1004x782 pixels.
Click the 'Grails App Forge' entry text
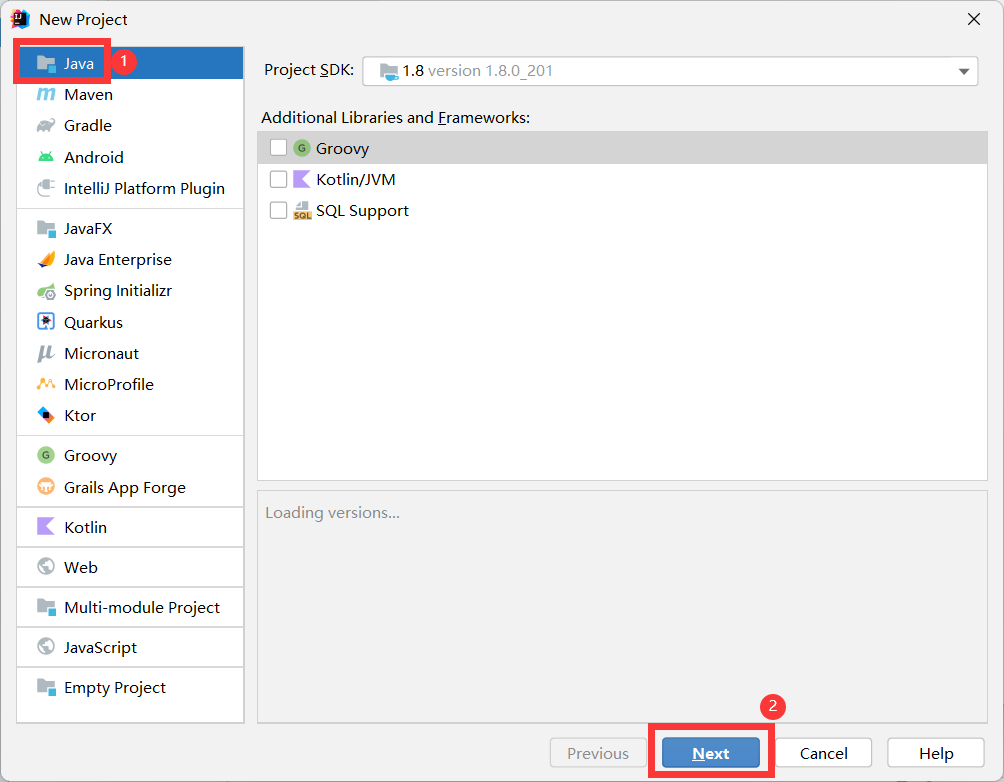tap(125, 487)
